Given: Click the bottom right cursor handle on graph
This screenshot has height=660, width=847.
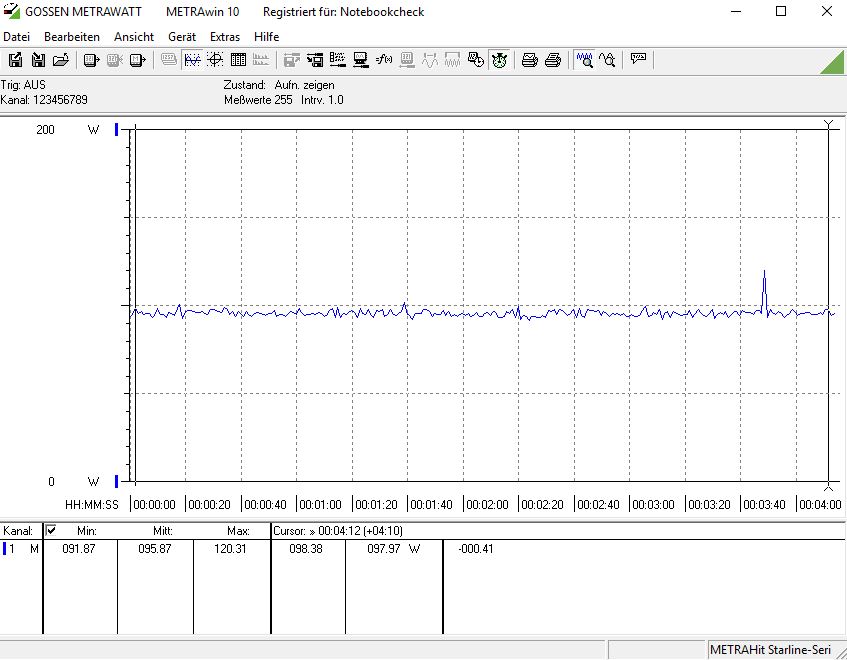Looking at the screenshot, I should (x=829, y=486).
